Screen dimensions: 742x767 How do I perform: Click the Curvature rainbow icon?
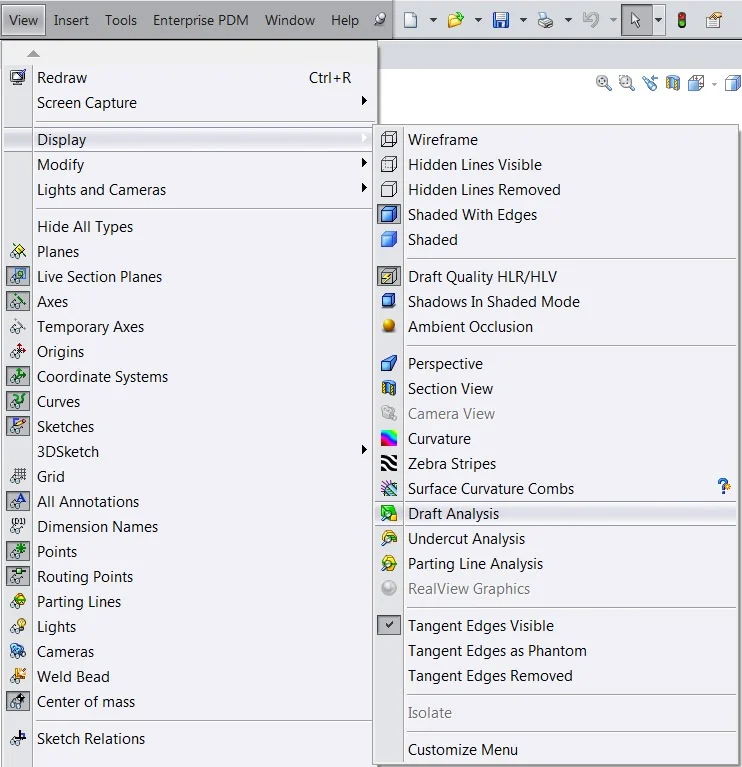click(389, 438)
